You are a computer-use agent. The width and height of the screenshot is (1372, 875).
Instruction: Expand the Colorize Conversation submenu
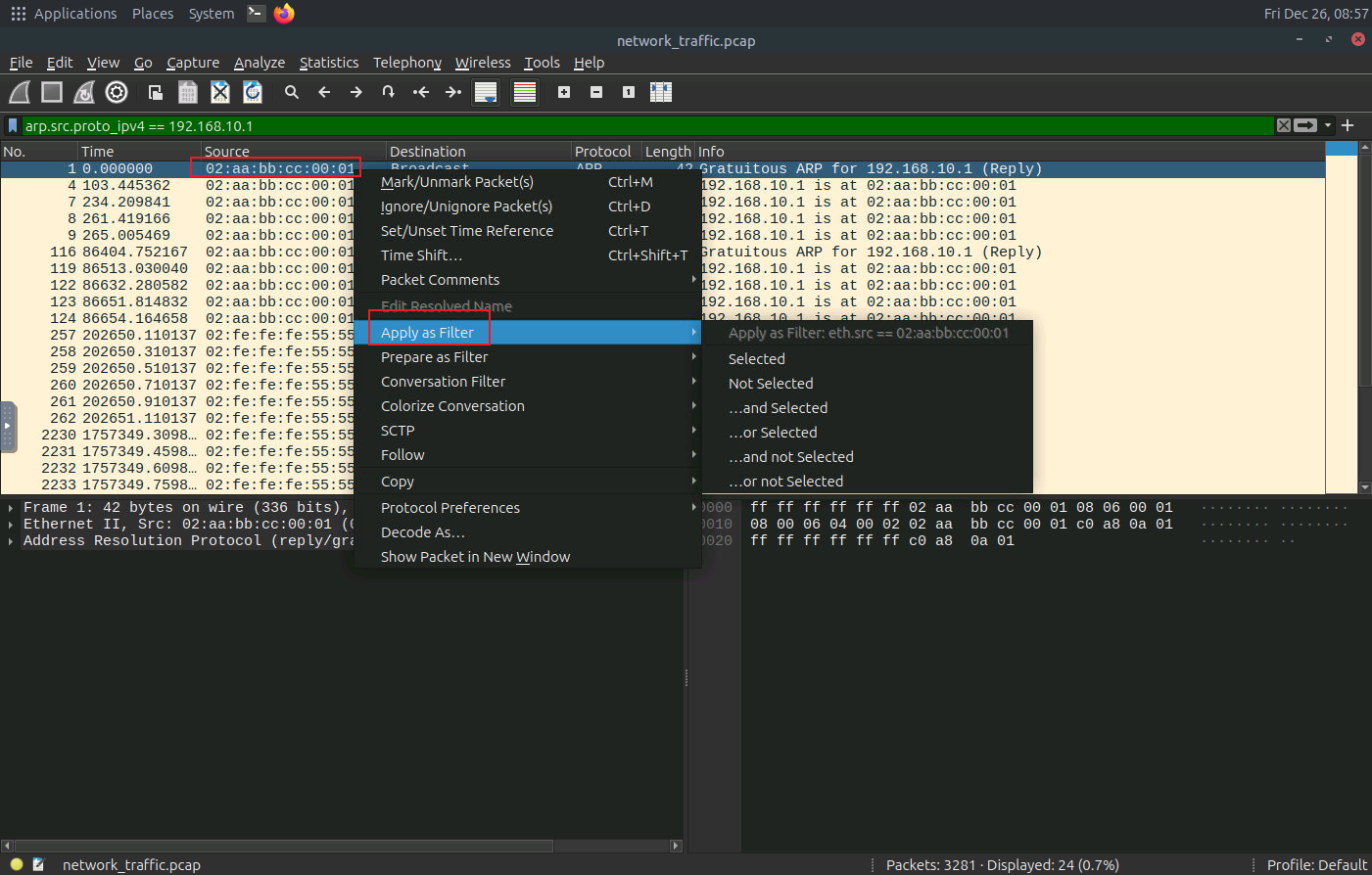[527, 406]
